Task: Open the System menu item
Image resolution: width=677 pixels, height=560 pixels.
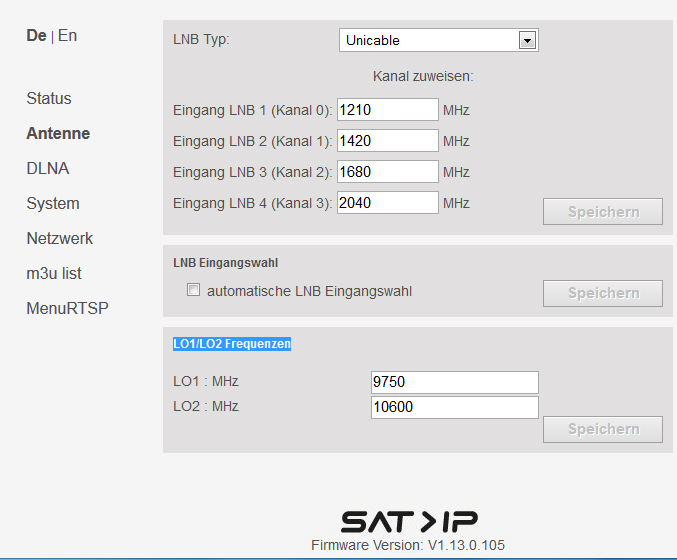Action: click(x=53, y=204)
